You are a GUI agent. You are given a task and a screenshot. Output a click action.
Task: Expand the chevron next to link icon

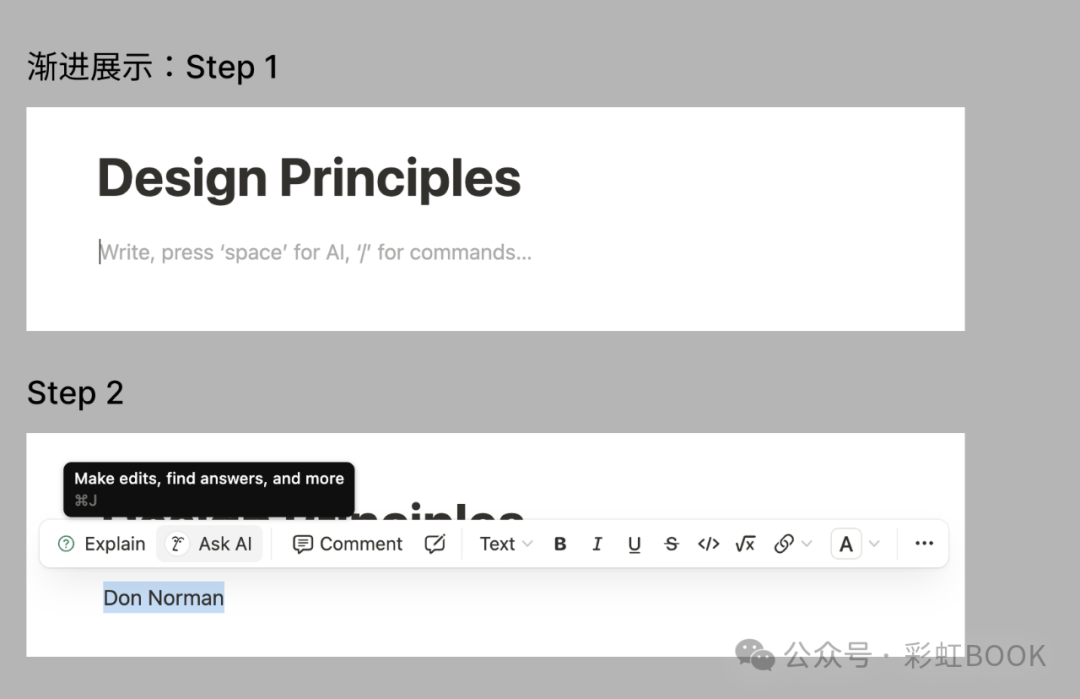[x=807, y=544]
